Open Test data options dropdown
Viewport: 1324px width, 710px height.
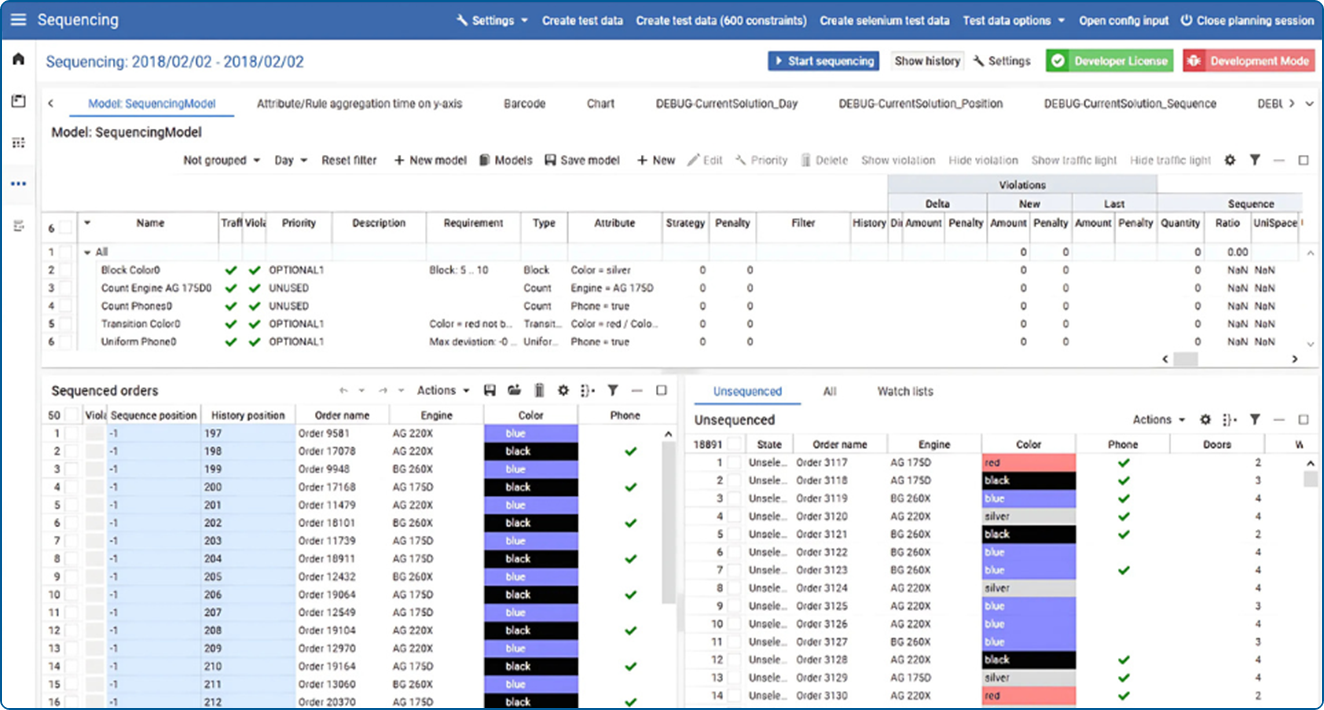1013,20
